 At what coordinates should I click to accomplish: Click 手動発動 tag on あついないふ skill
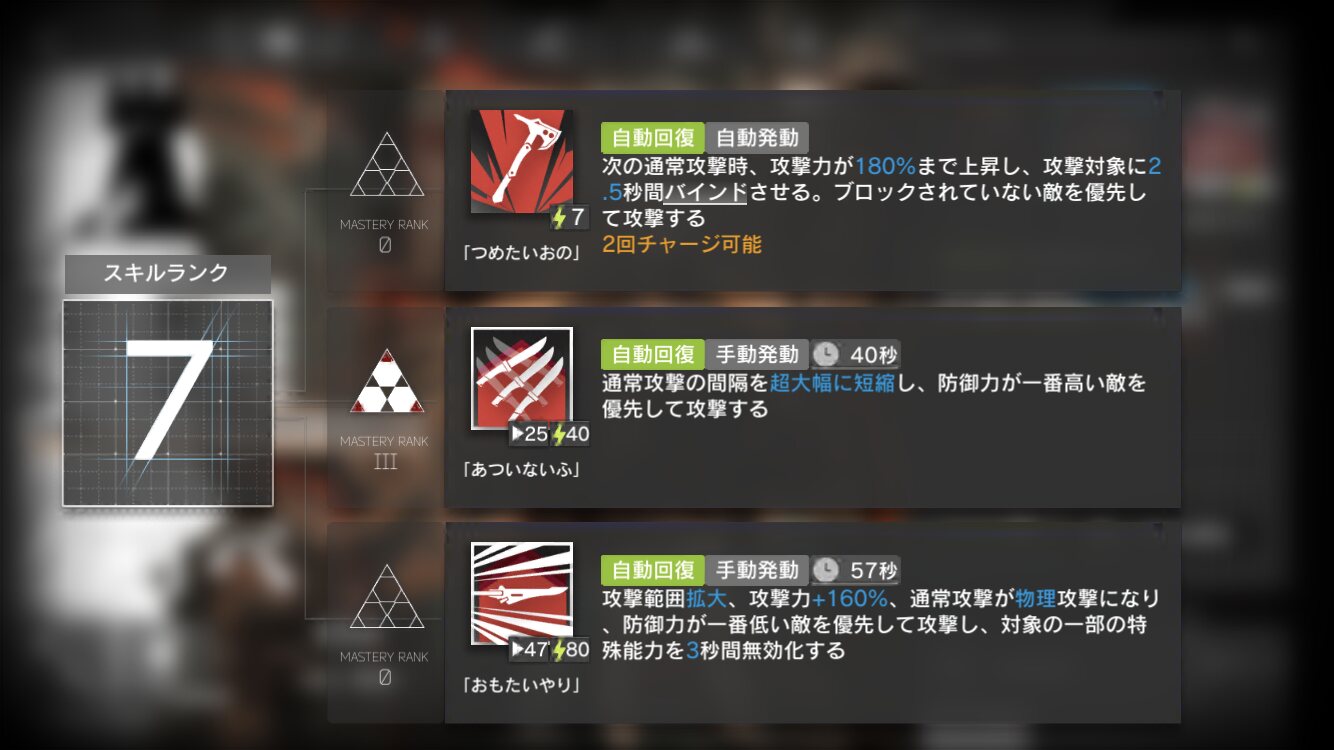(757, 354)
